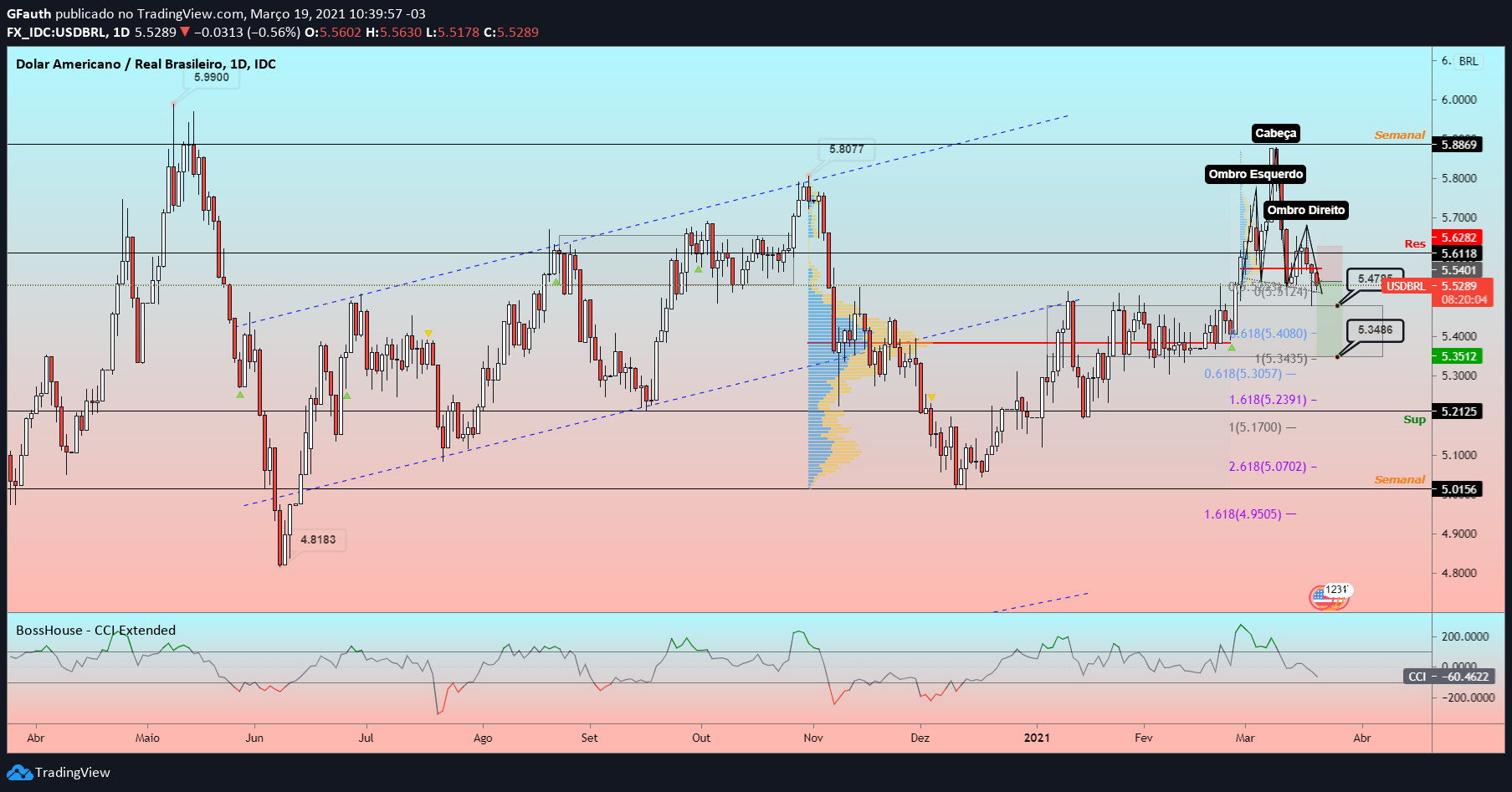Select the red 5.6282 price tag
The width and height of the screenshot is (1512, 792).
coord(1458,238)
